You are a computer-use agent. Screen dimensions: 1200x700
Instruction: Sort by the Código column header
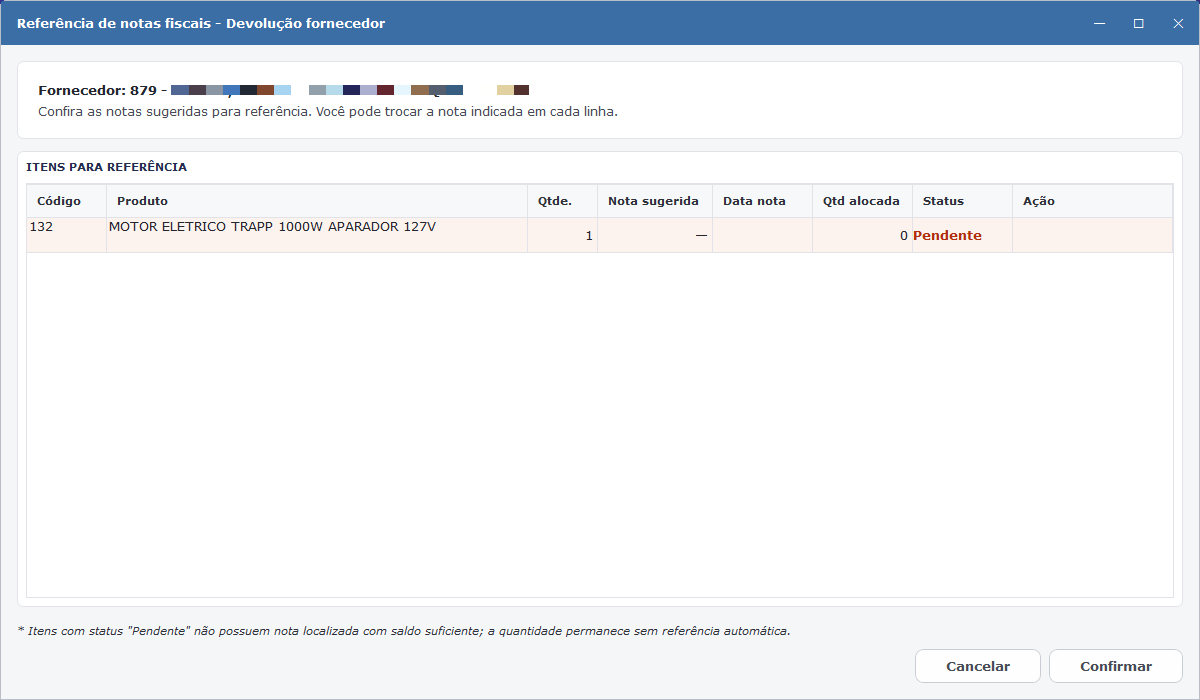pos(66,201)
